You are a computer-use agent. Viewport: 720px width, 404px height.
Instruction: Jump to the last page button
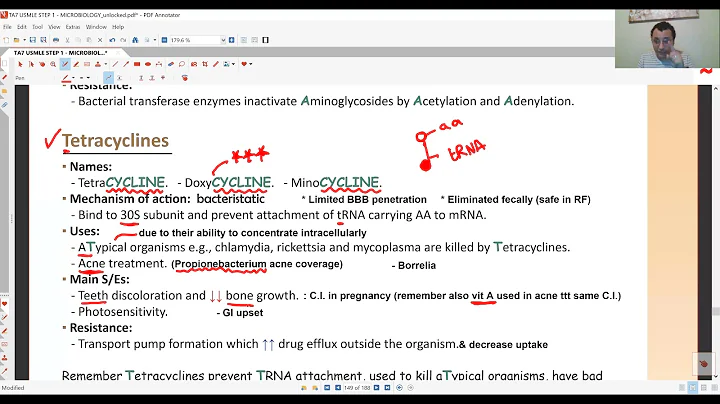(x=387, y=388)
